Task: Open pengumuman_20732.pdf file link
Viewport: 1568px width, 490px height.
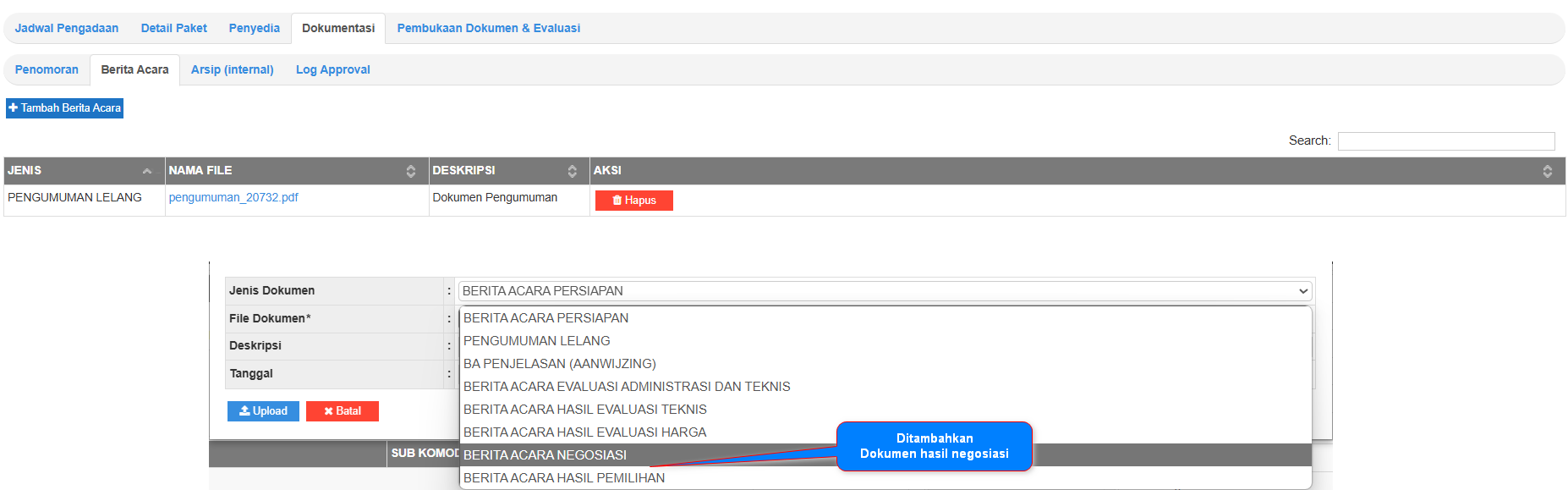Action: pos(233,197)
